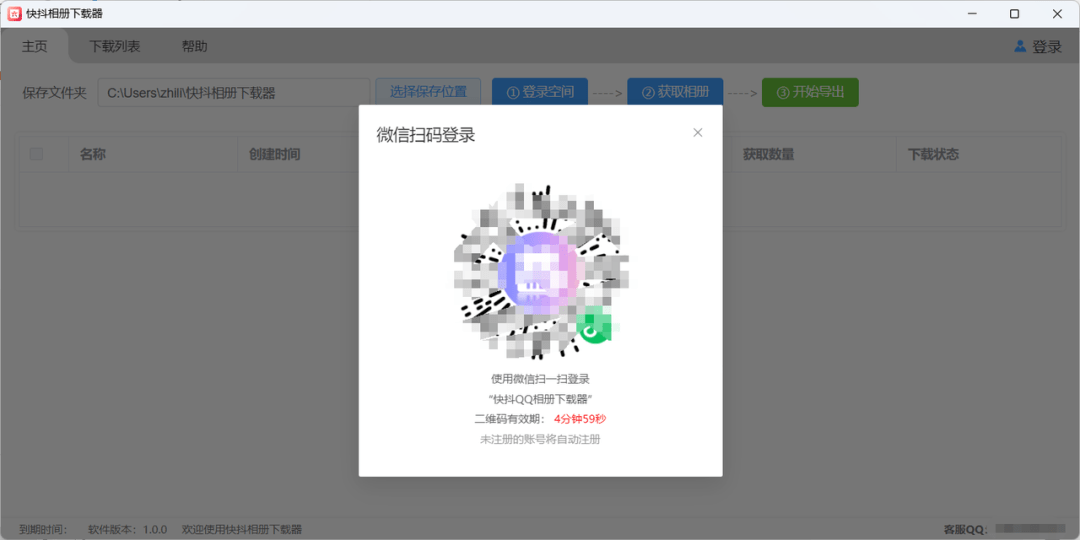
Task: Minimize the 快抖相册下载器 window
Action: point(971,13)
